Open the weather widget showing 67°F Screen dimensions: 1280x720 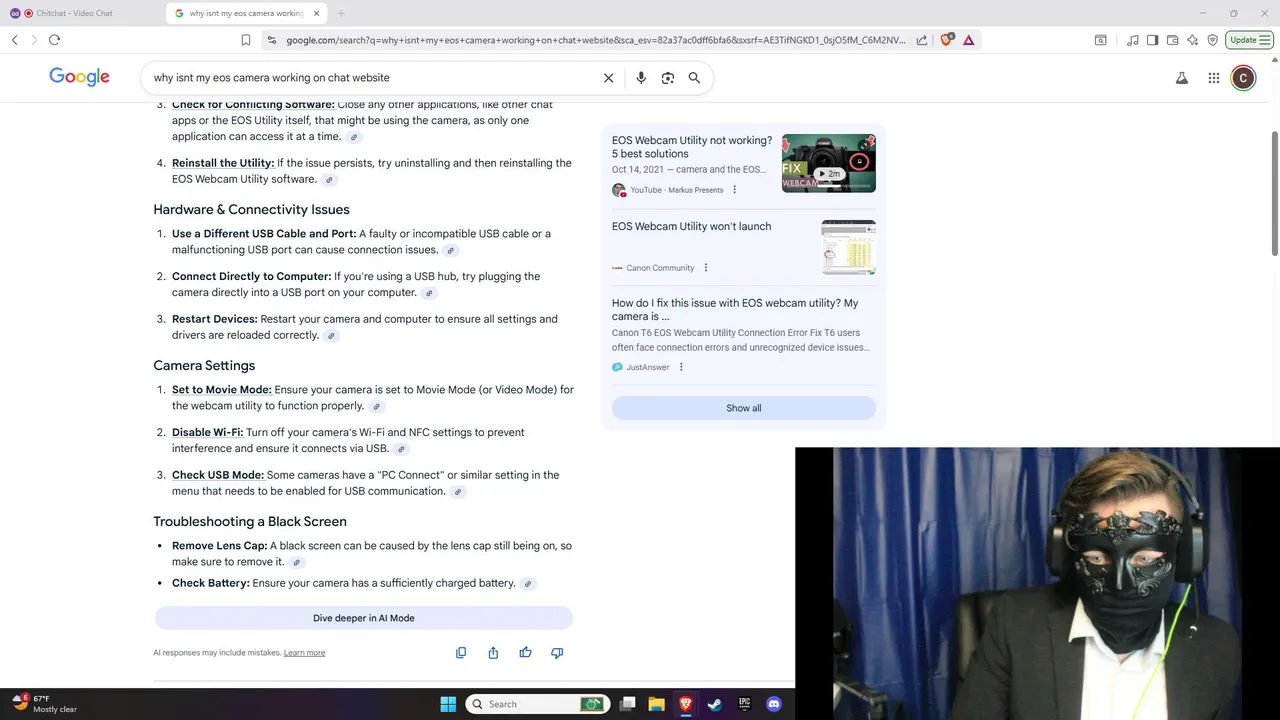[x=44, y=704]
